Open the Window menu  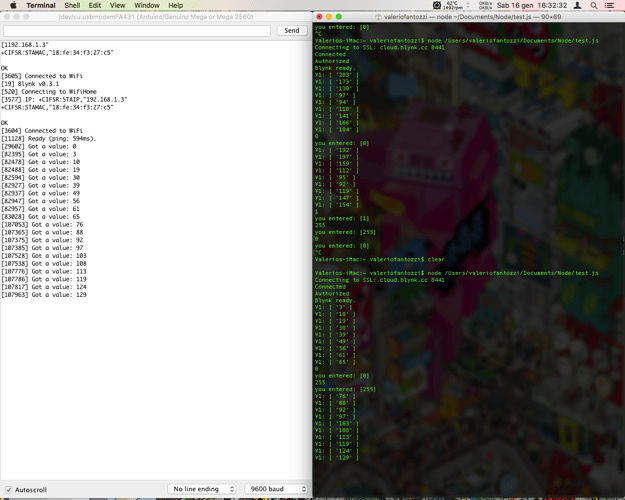pyautogui.click(x=147, y=5)
